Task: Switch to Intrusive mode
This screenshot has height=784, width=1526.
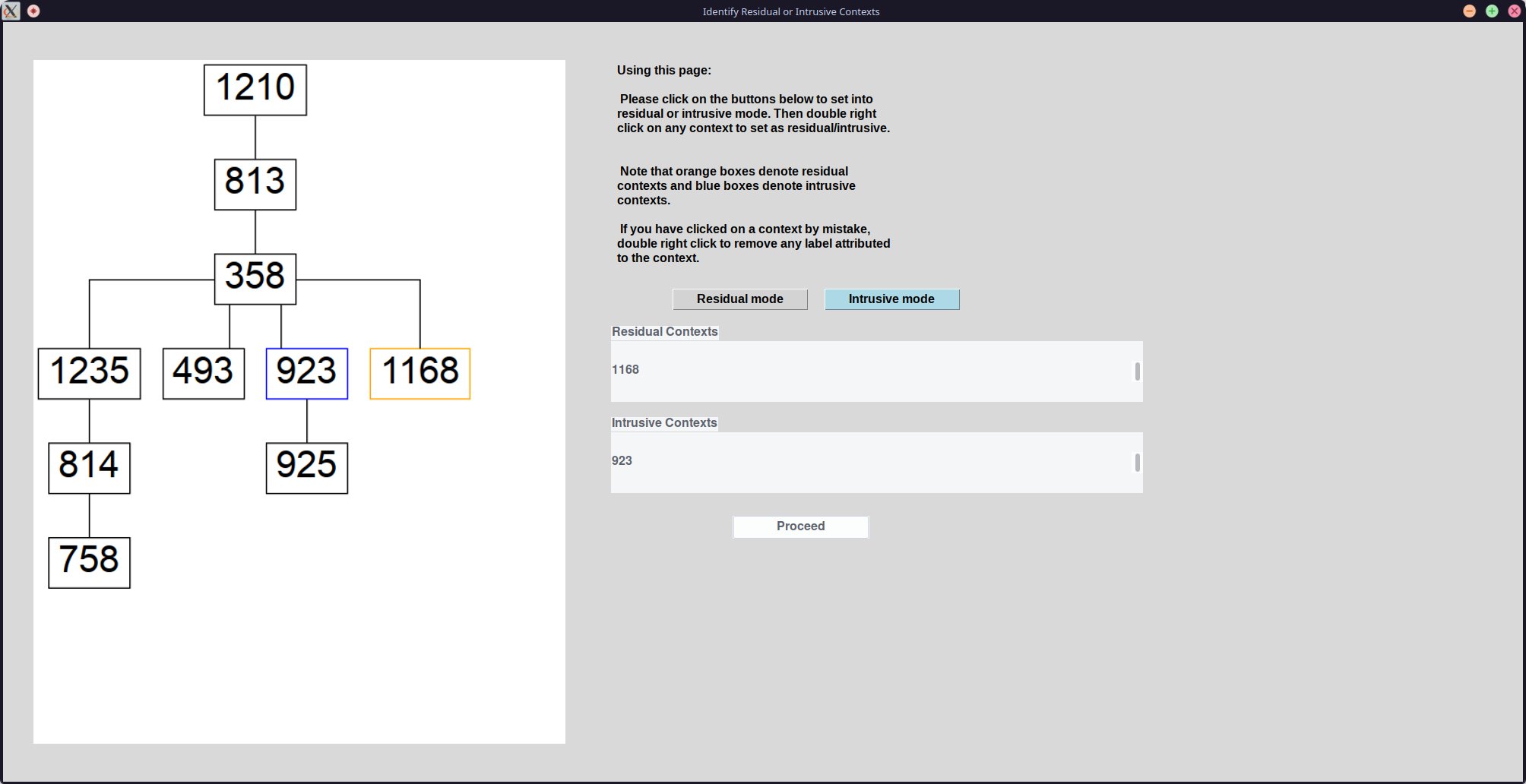Action: point(891,299)
